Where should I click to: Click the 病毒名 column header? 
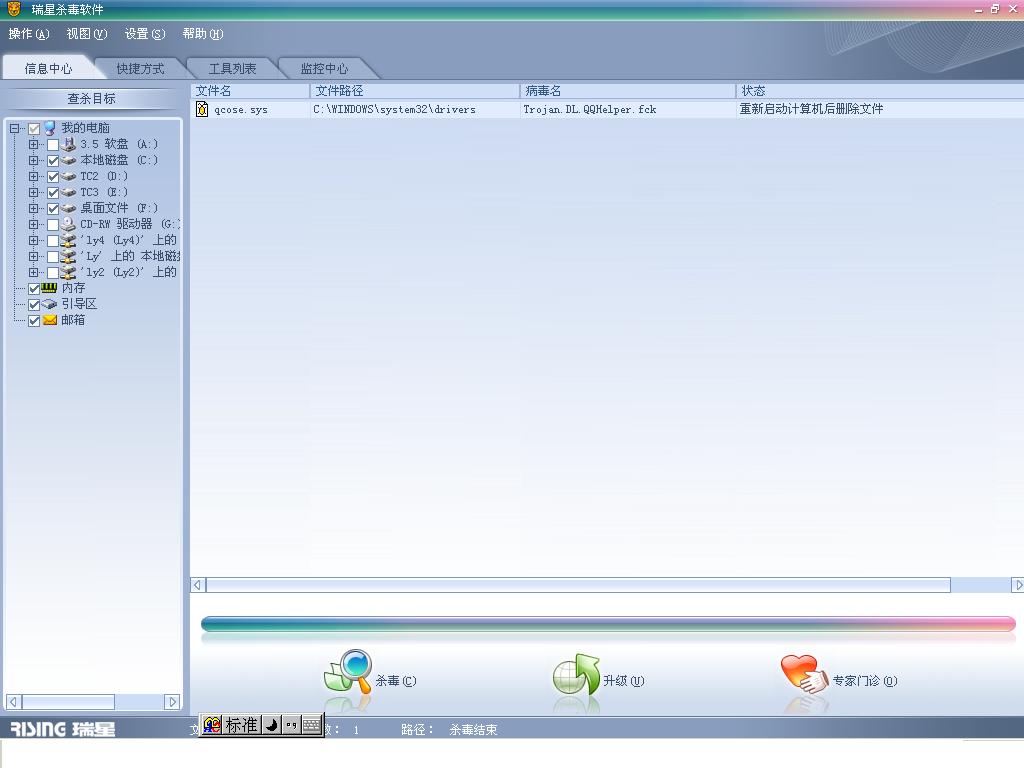(628, 91)
